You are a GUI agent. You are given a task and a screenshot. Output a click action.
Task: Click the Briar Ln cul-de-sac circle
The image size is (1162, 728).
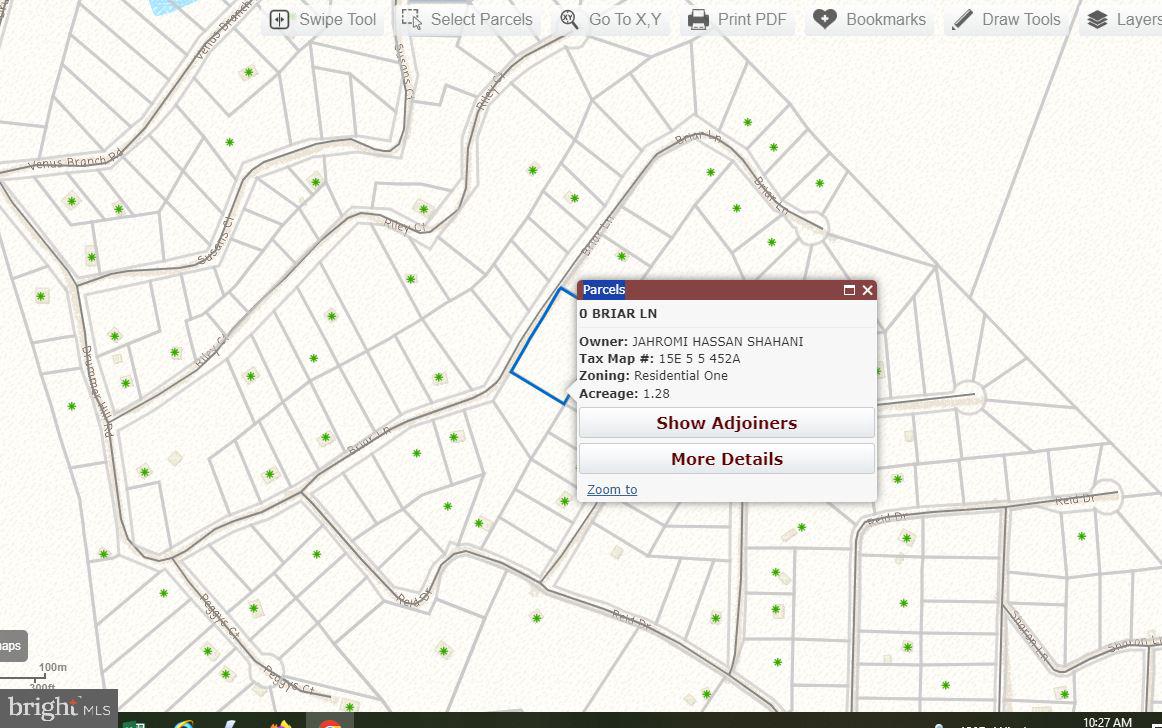(x=809, y=227)
